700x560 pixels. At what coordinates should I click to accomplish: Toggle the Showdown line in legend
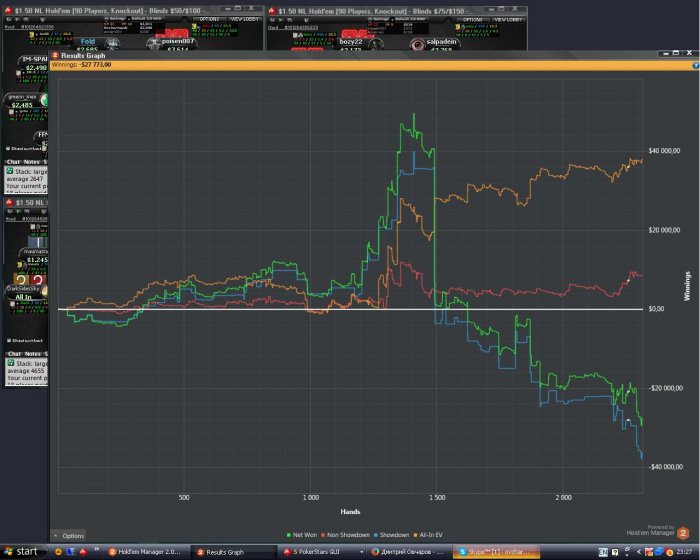tap(392, 535)
